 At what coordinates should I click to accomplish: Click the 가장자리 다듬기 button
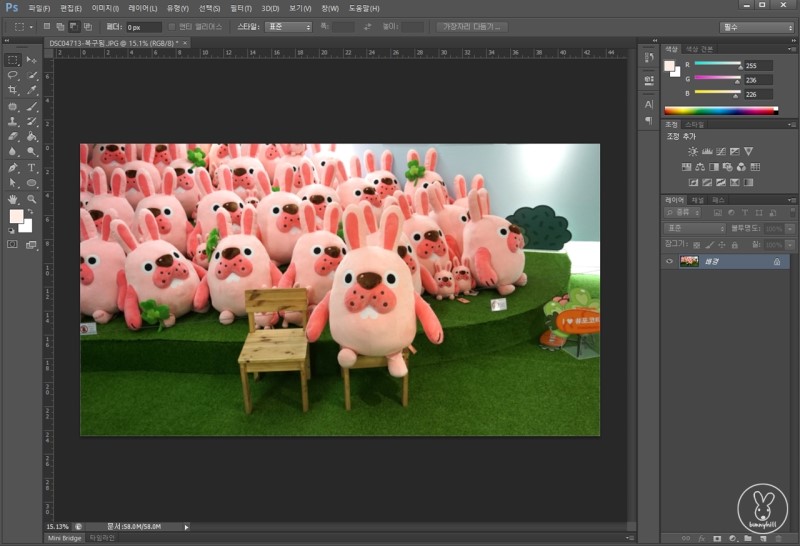[x=472, y=27]
